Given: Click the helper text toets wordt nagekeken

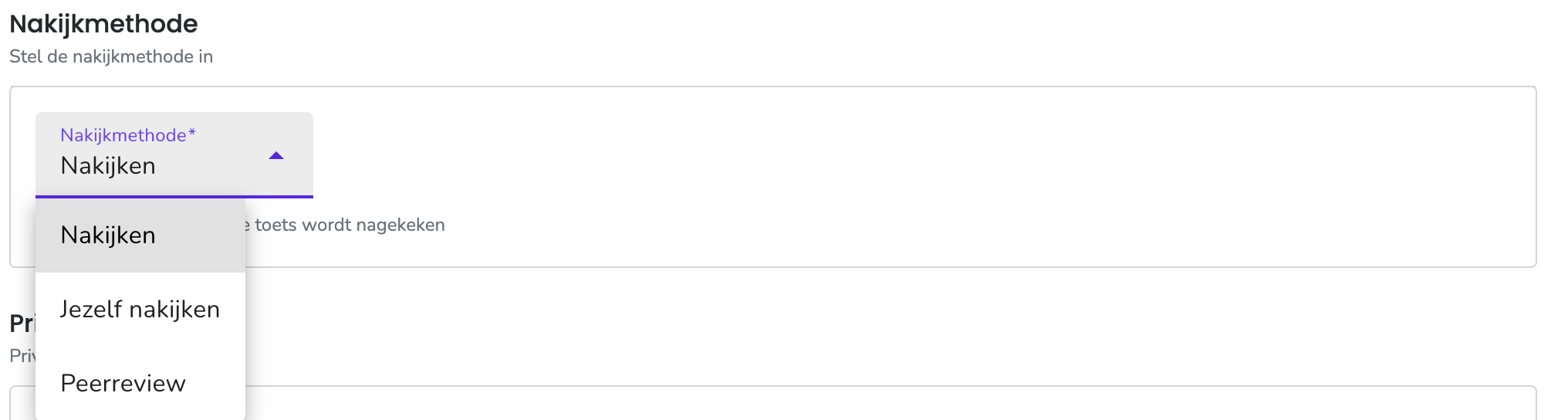Looking at the screenshot, I should (345, 225).
